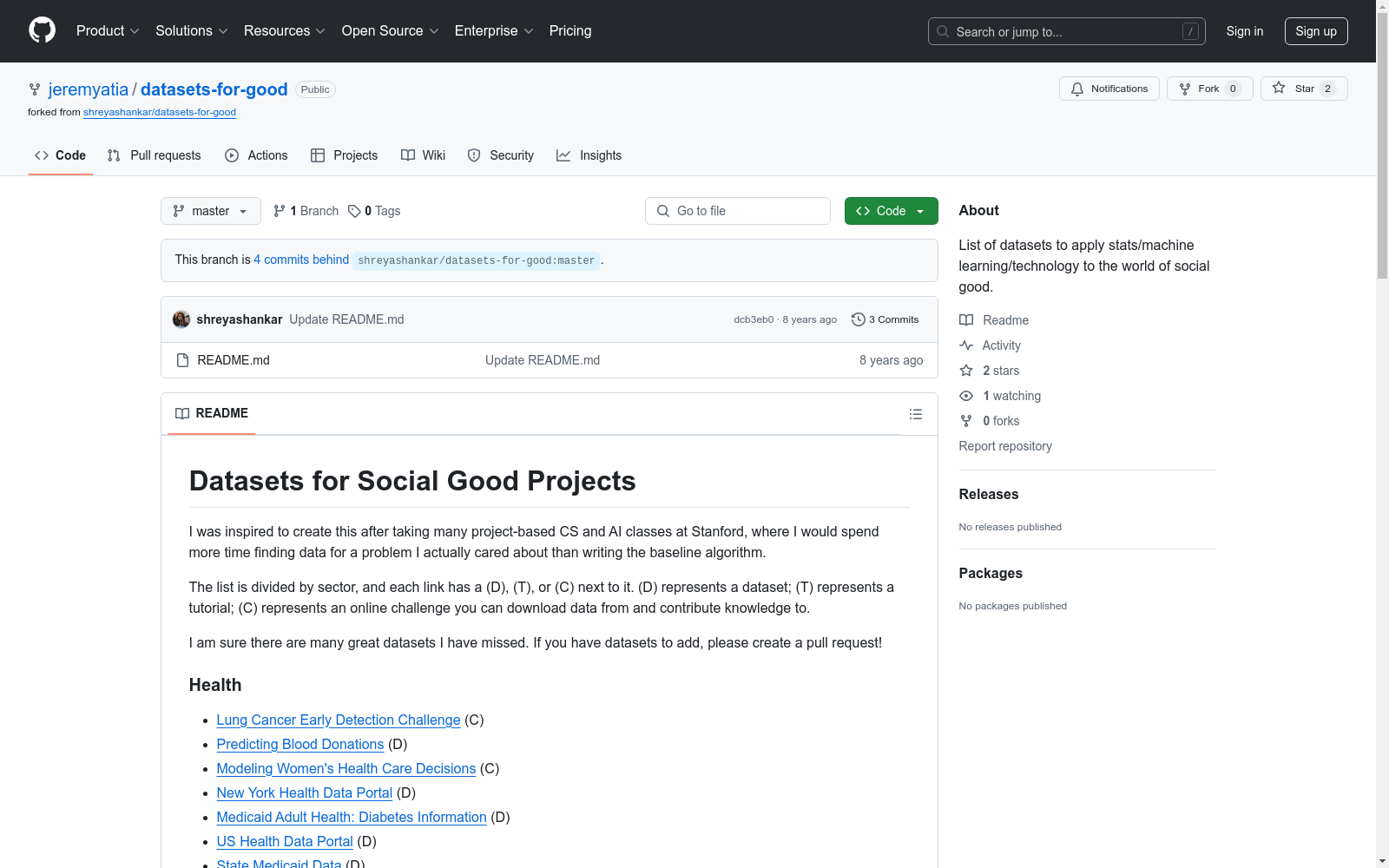Open the README.md file
The height and width of the screenshot is (868, 1389).
(234, 360)
